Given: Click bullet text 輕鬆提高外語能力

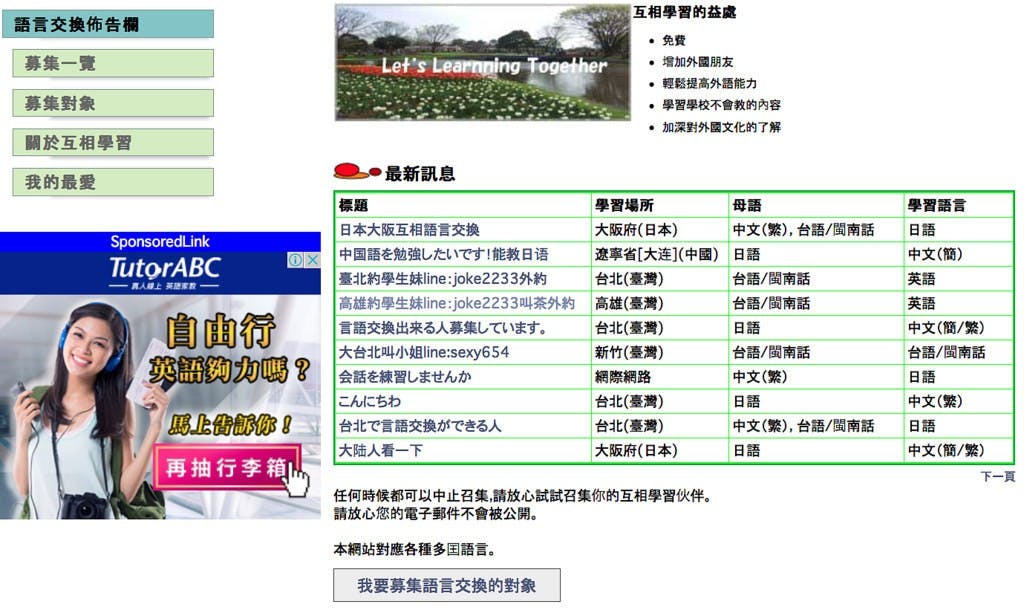Looking at the screenshot, I should tap(709, 84).
